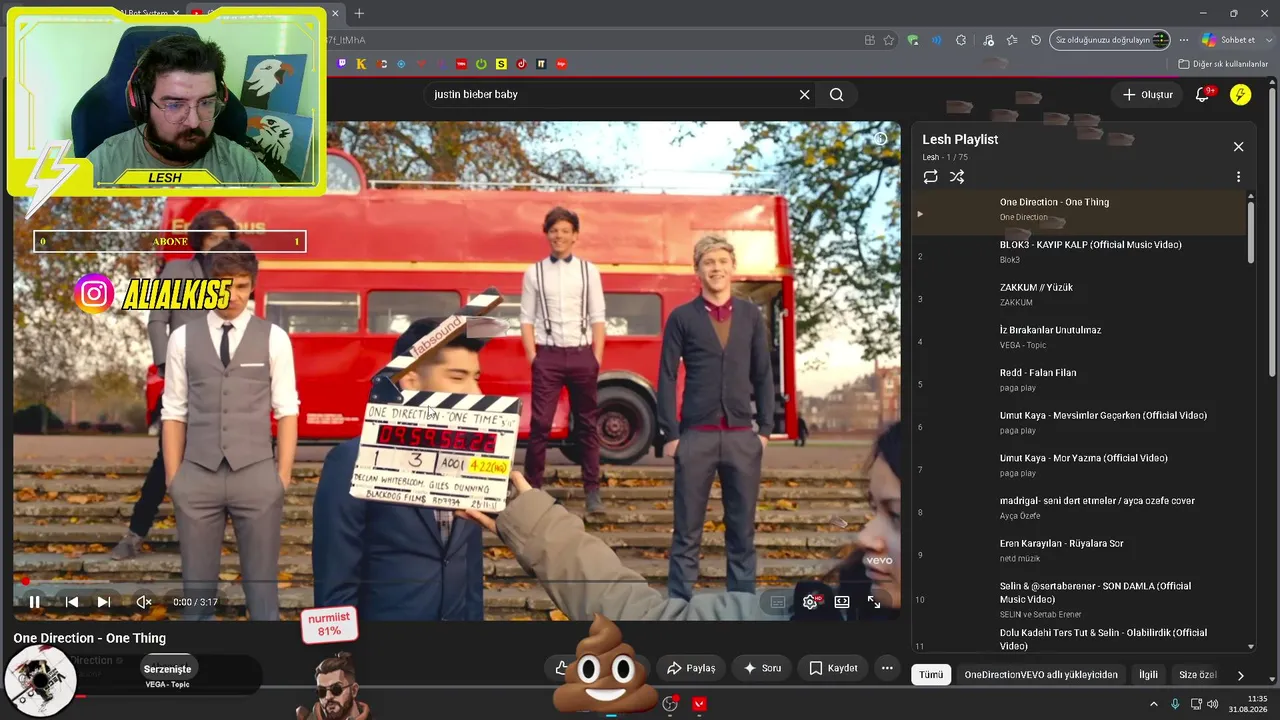Open the yellow S bookmark
Image resolution: width=1280 pixels, height=720 pixels.
pos(501,64)
